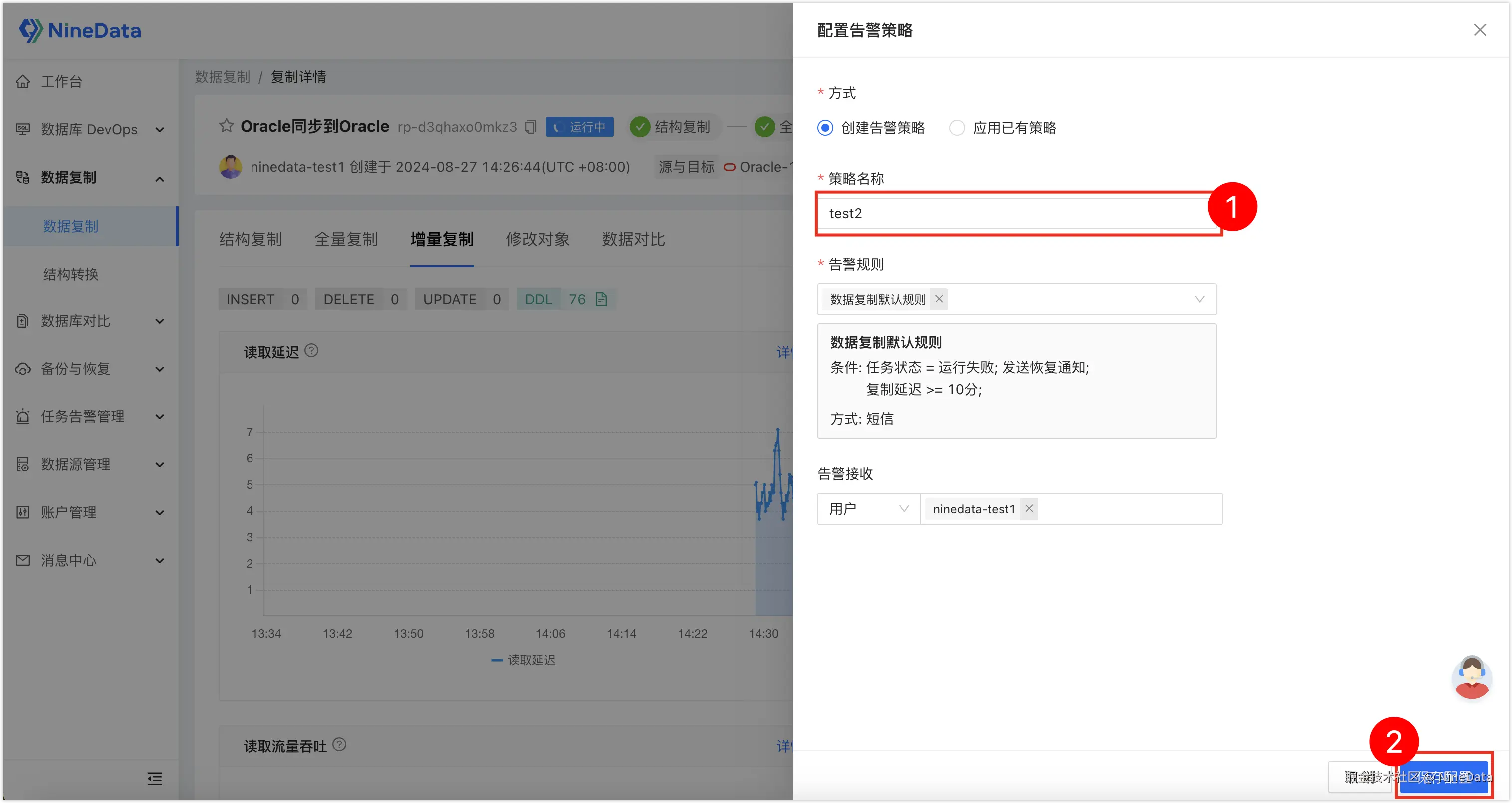
Task: Open the customer service avatar chat
Action: (x=1471, y=677)
